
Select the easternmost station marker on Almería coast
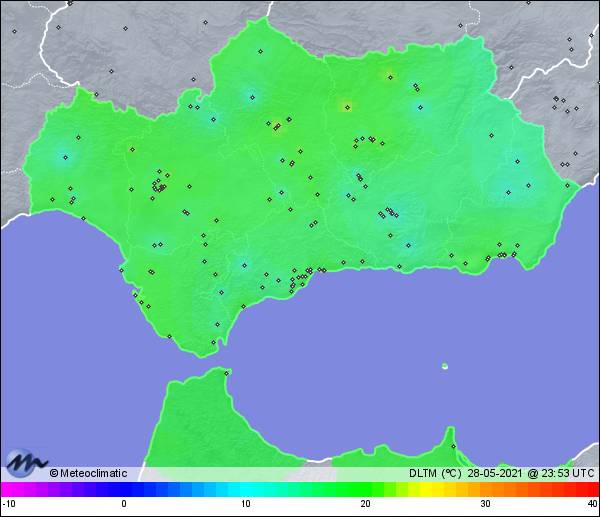pyautogui.click(x=567, y=186)
